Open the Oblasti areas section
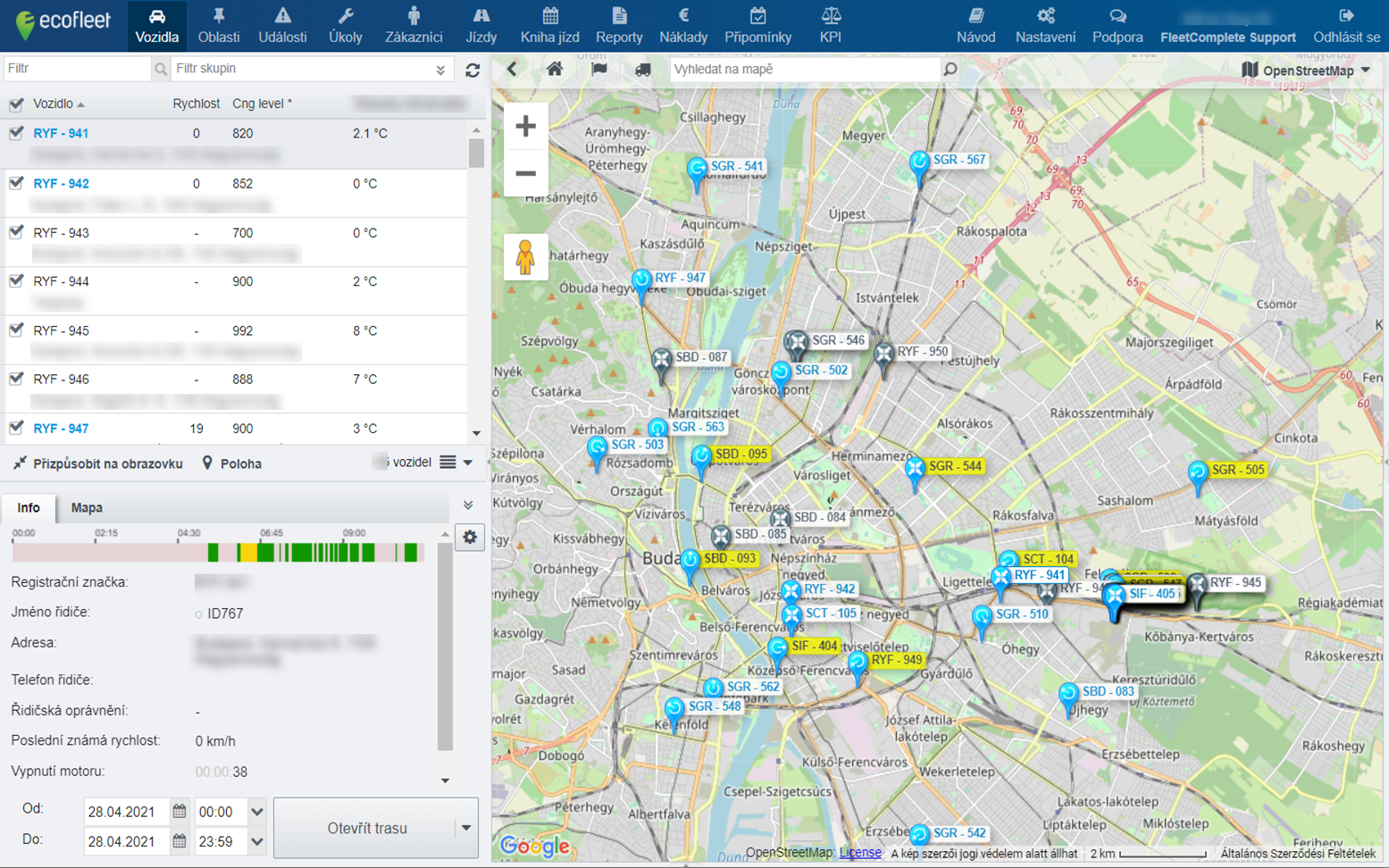This screenshot has width=1389, height=868. (x=219, y=25)
